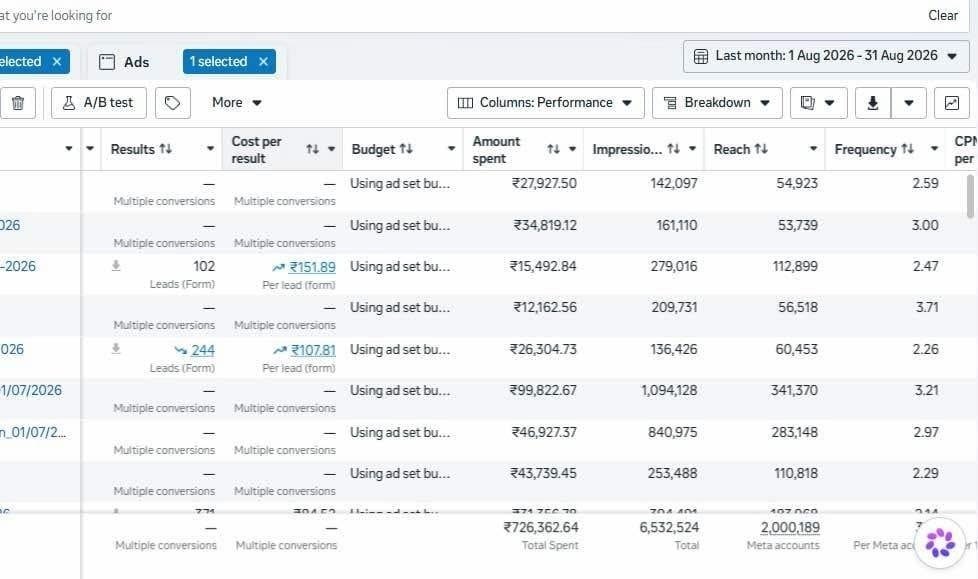Open the export options dropdown arrow
This screenshot has width=978, height=579.
point(909,102)
